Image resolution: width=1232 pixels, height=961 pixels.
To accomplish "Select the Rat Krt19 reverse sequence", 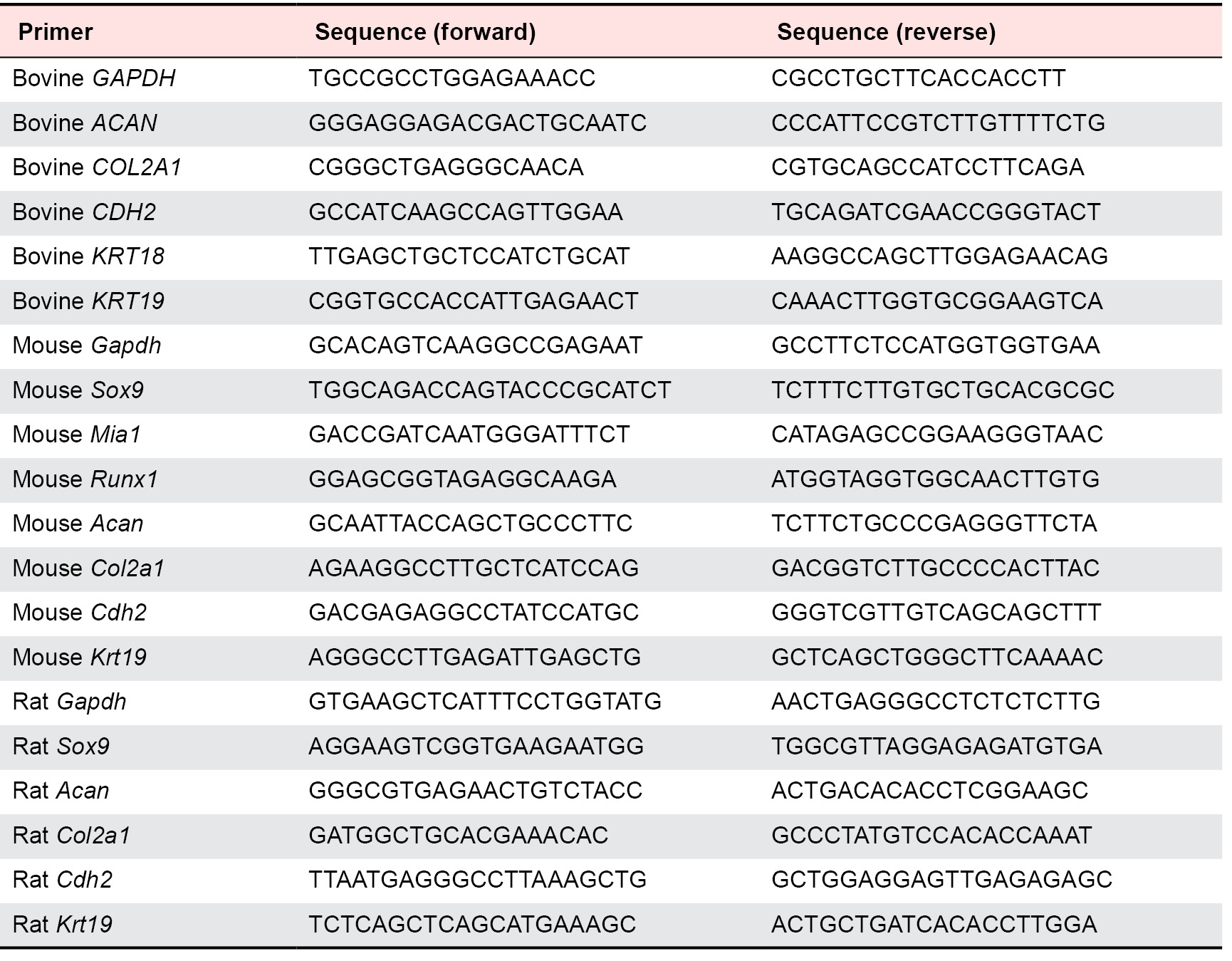I will pyautogui.click(x=934, y=925).
